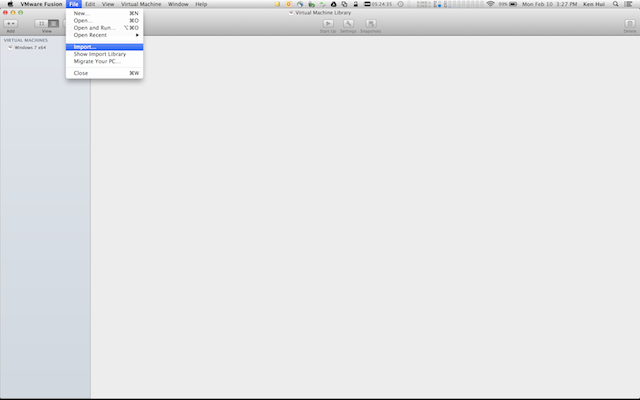Choose Import... from File menu
The width and height of the screenshot is (640, 400).
point(104,47)
